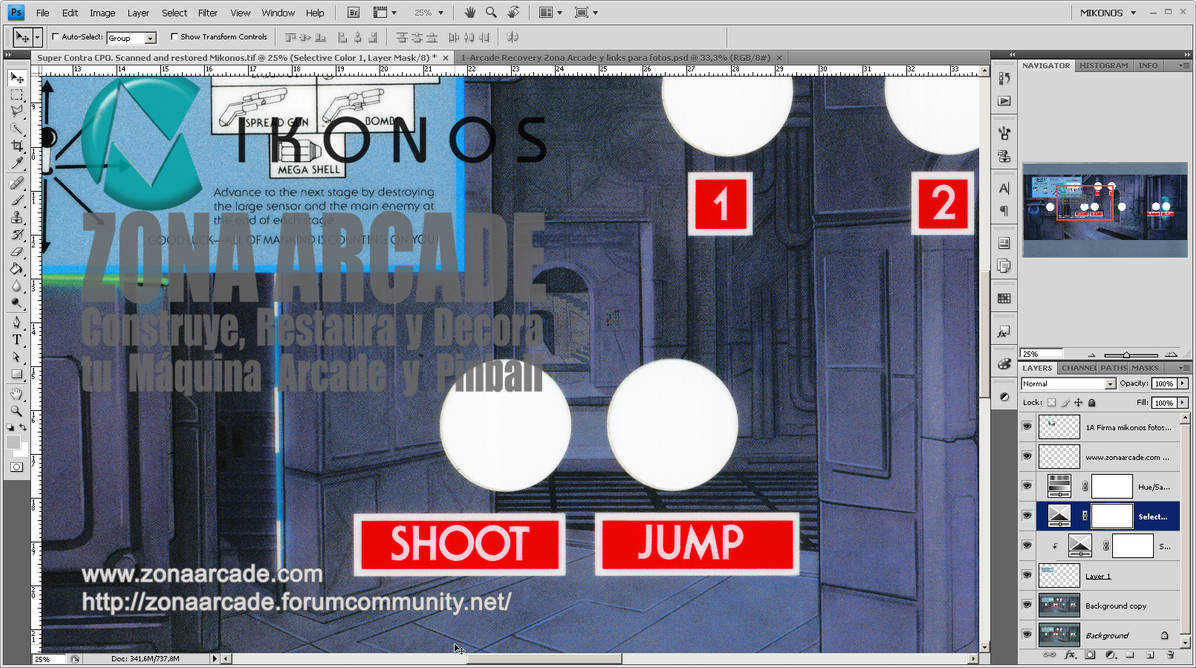Click the foreground color swatch
The width and height of the screenshot is (1196, 668).
pyautogui.click(x=13, y=442)
